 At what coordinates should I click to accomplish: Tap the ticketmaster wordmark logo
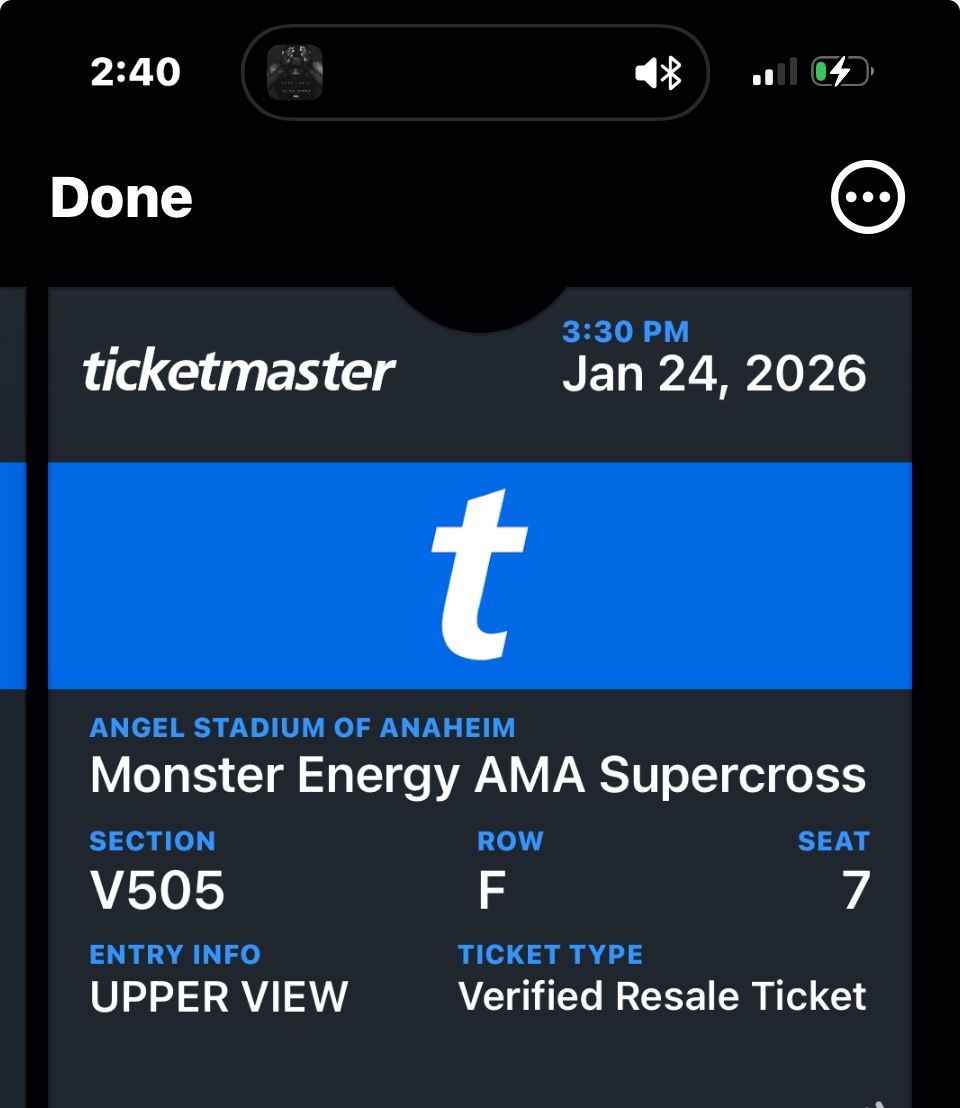238,371
